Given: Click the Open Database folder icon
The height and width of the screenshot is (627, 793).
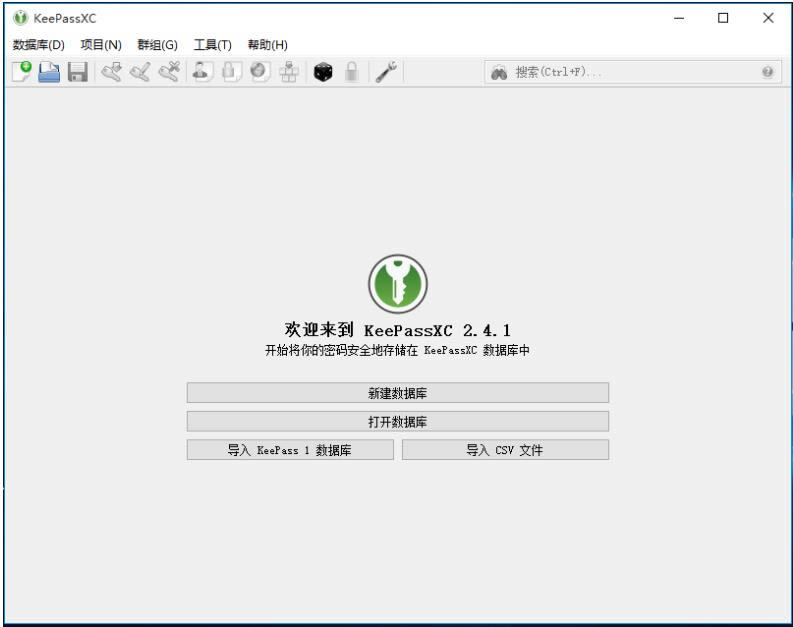Looking at the screenshot, I should click(x=49, y=72).
